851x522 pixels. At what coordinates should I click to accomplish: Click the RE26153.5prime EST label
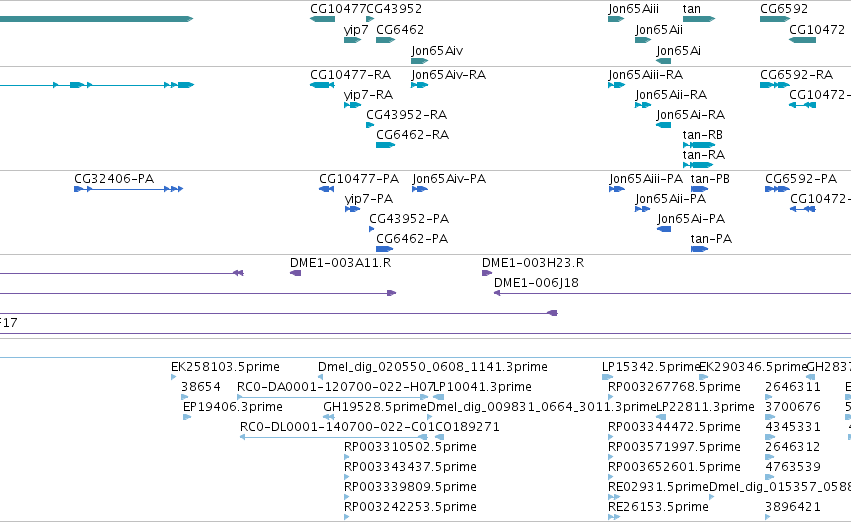click(658, 507)
